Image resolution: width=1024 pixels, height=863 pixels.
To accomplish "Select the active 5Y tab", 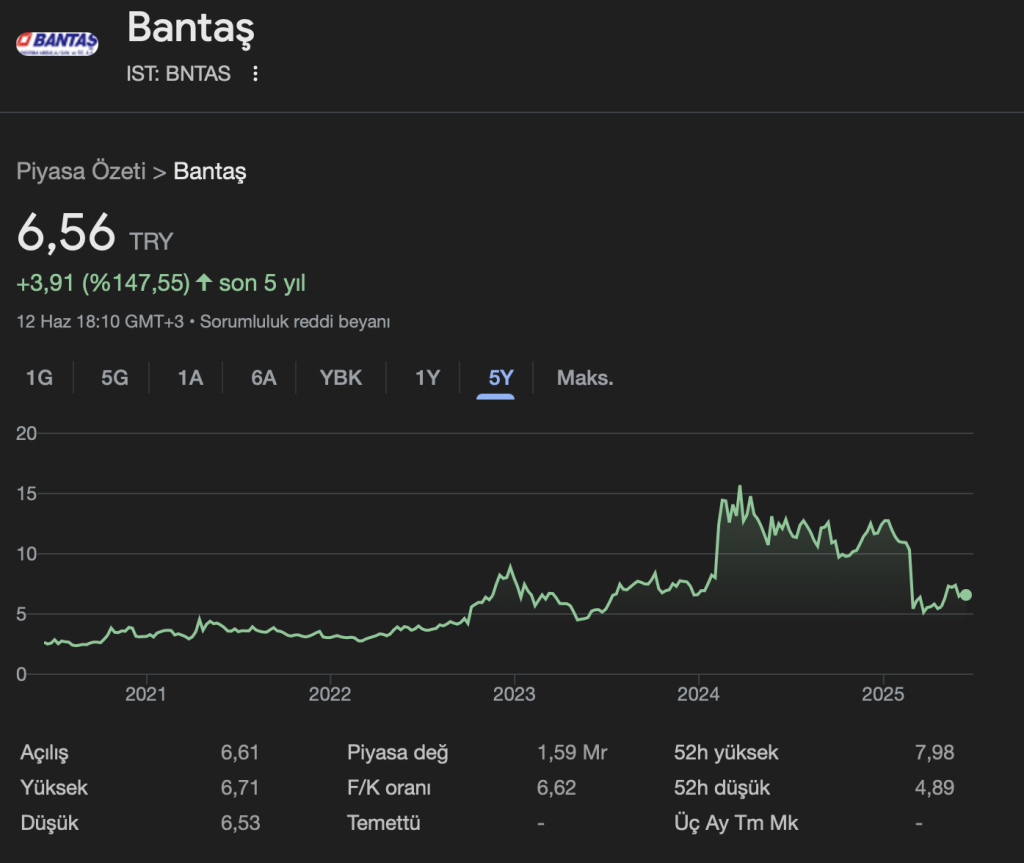I will coord(500,378).
